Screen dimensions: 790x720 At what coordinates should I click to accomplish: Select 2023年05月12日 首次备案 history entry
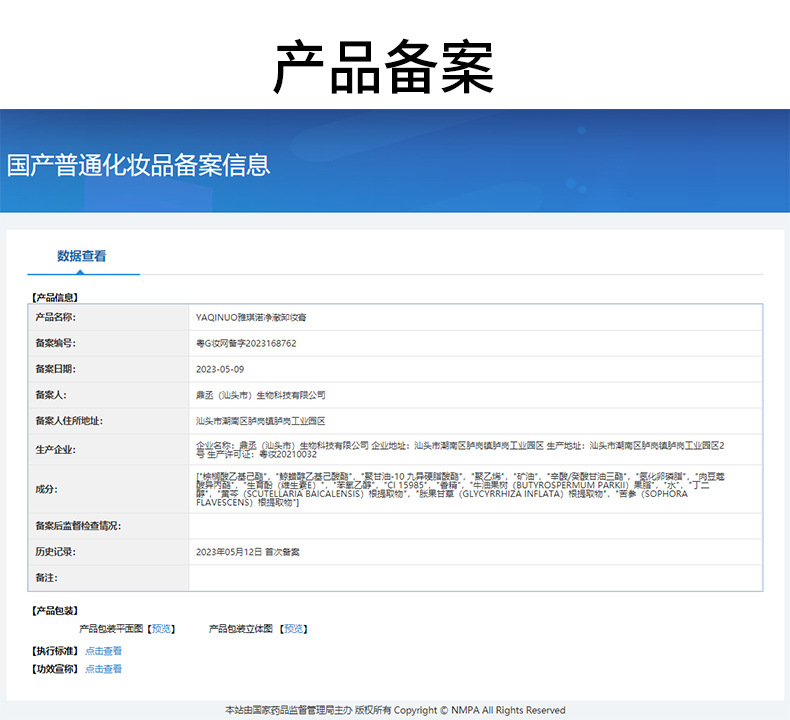tap(247, 552)
